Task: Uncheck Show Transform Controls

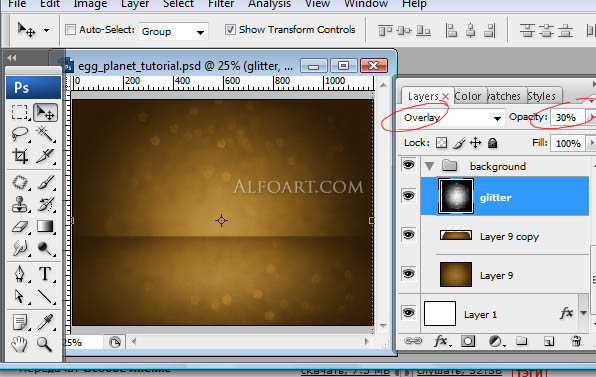Action: (230, 30)
